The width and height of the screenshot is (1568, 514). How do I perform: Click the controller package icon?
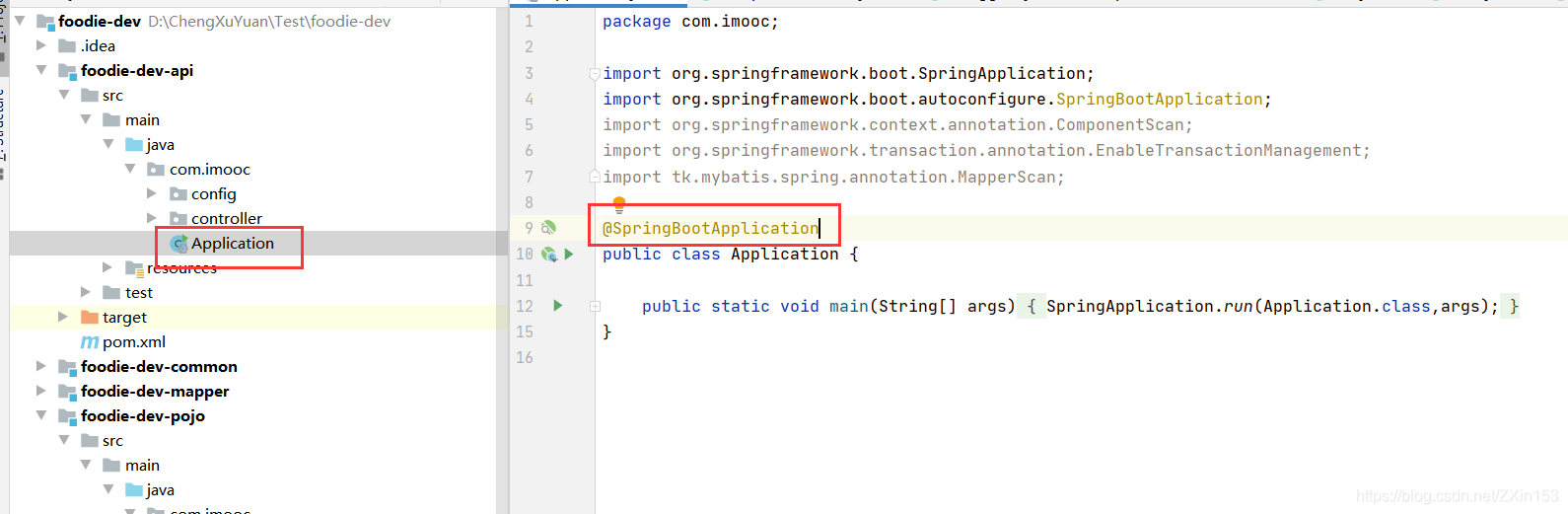click(x=178, y=219)
